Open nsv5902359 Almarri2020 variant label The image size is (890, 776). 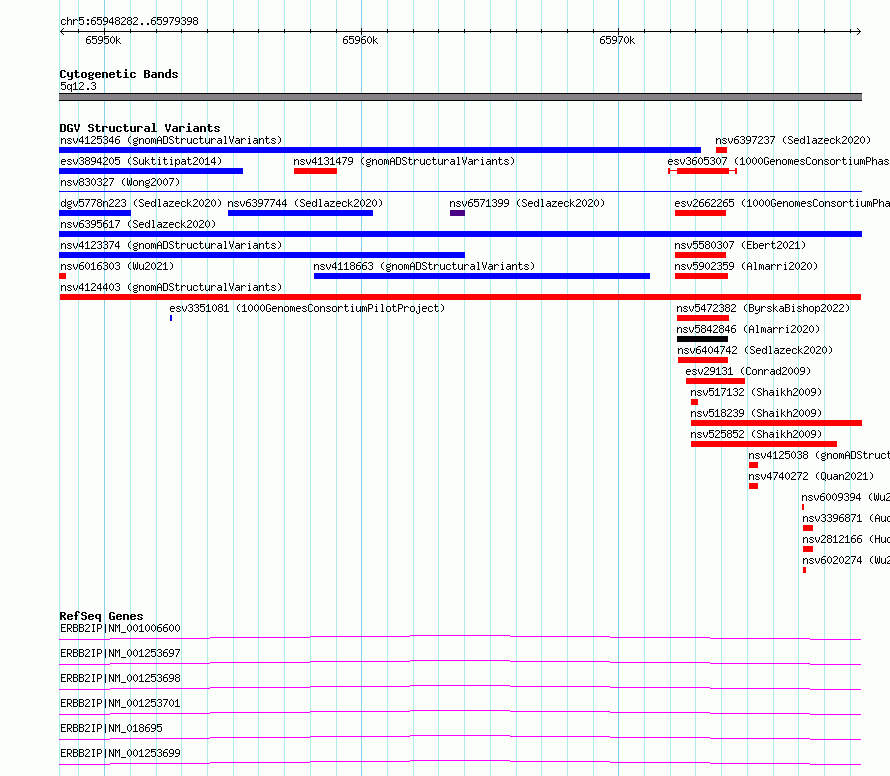click(x=746, y=266)
